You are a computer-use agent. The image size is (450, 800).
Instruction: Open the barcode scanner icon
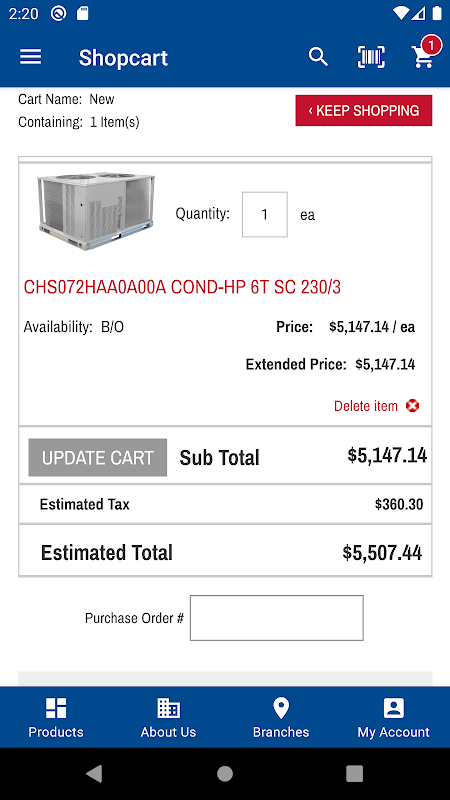tap(371, 57)
